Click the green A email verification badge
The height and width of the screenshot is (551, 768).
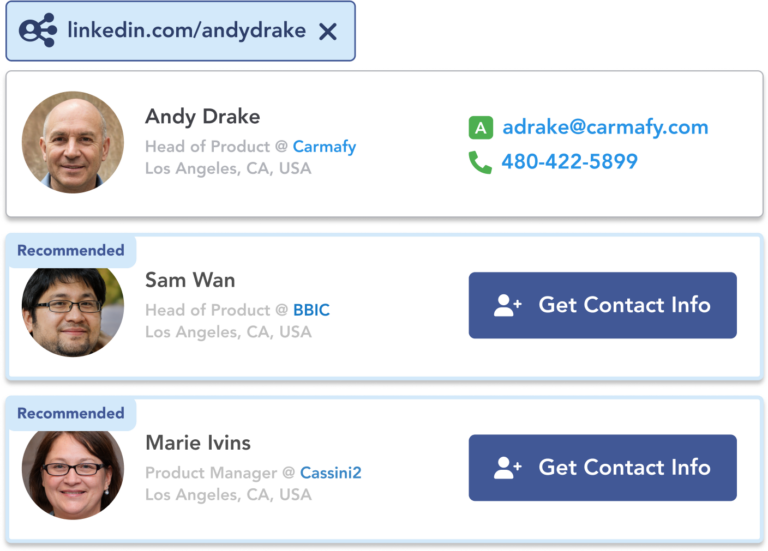click(x=480, y=128)
